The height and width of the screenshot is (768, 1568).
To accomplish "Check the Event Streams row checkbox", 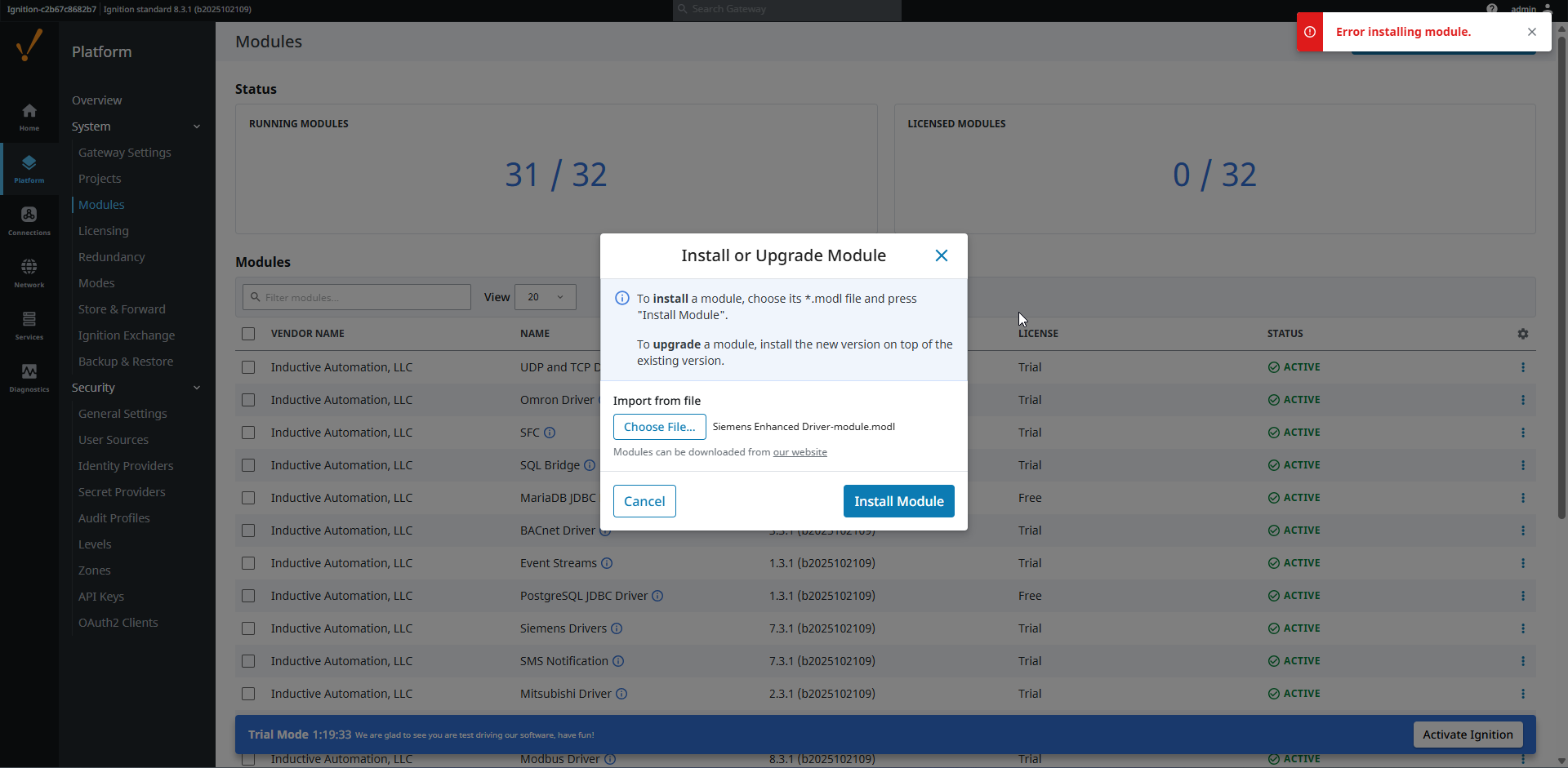I will coord(248,563).
